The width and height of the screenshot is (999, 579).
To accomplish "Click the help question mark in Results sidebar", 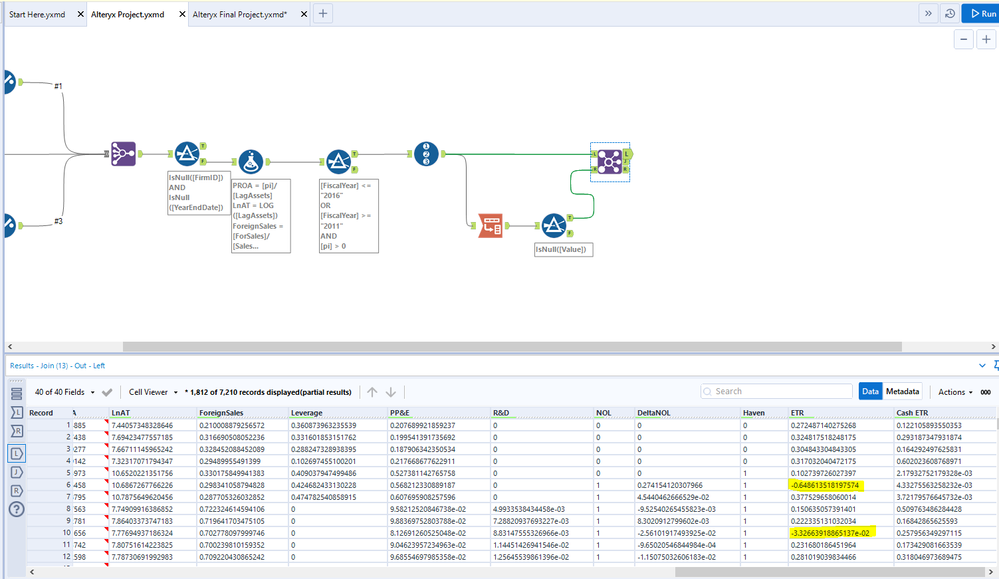I will [x=17, y=508].
